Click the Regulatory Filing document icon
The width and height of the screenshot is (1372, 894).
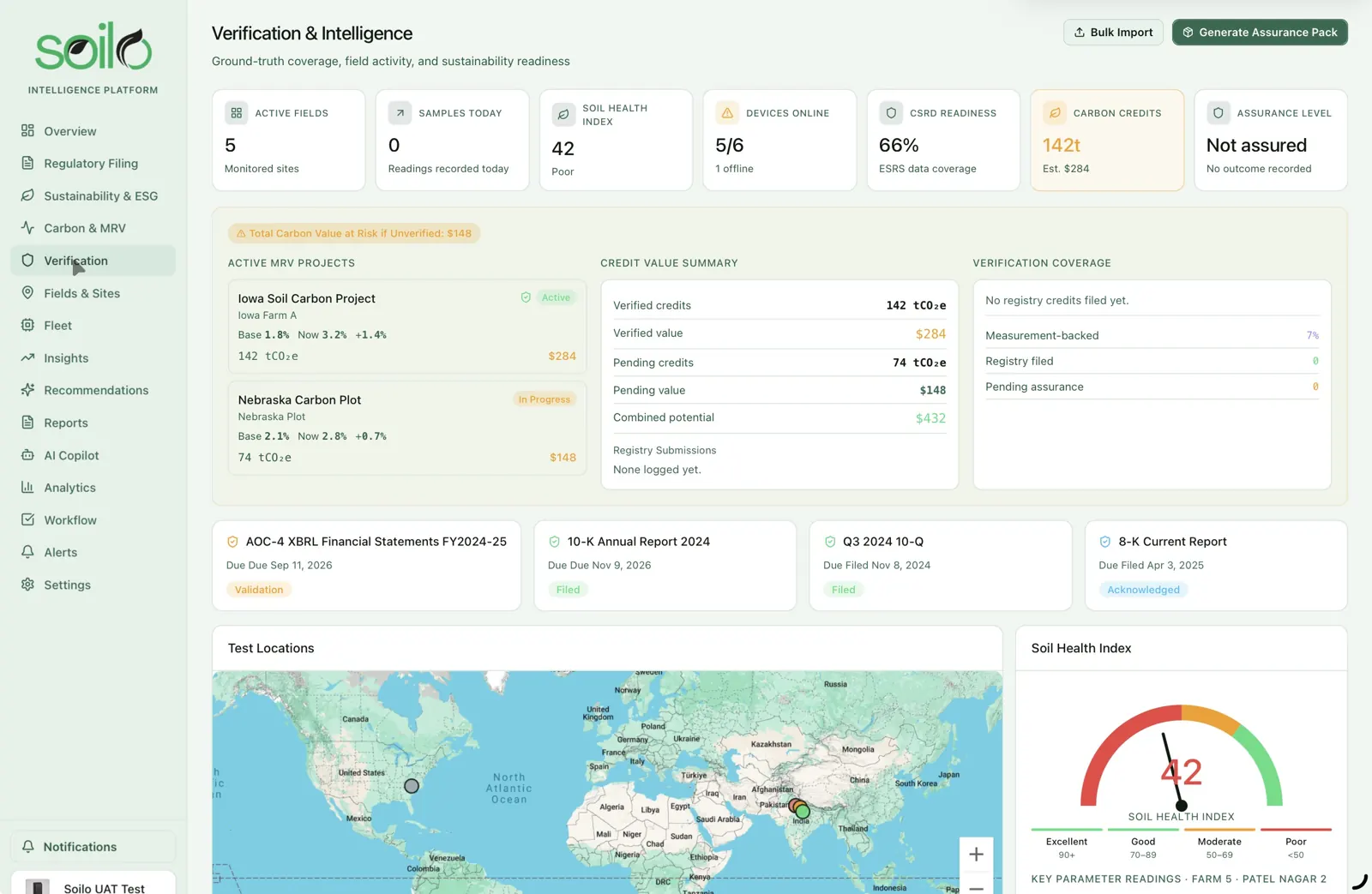point(27,163)
